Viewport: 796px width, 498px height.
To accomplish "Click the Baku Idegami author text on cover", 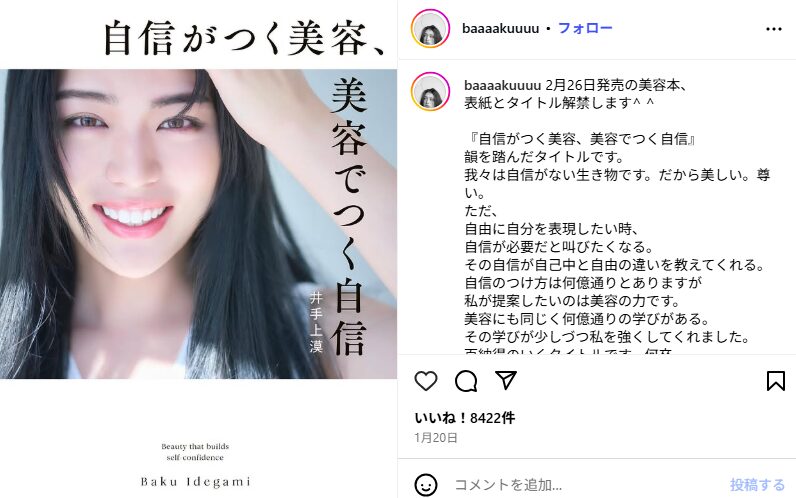I will coord(195,482).
